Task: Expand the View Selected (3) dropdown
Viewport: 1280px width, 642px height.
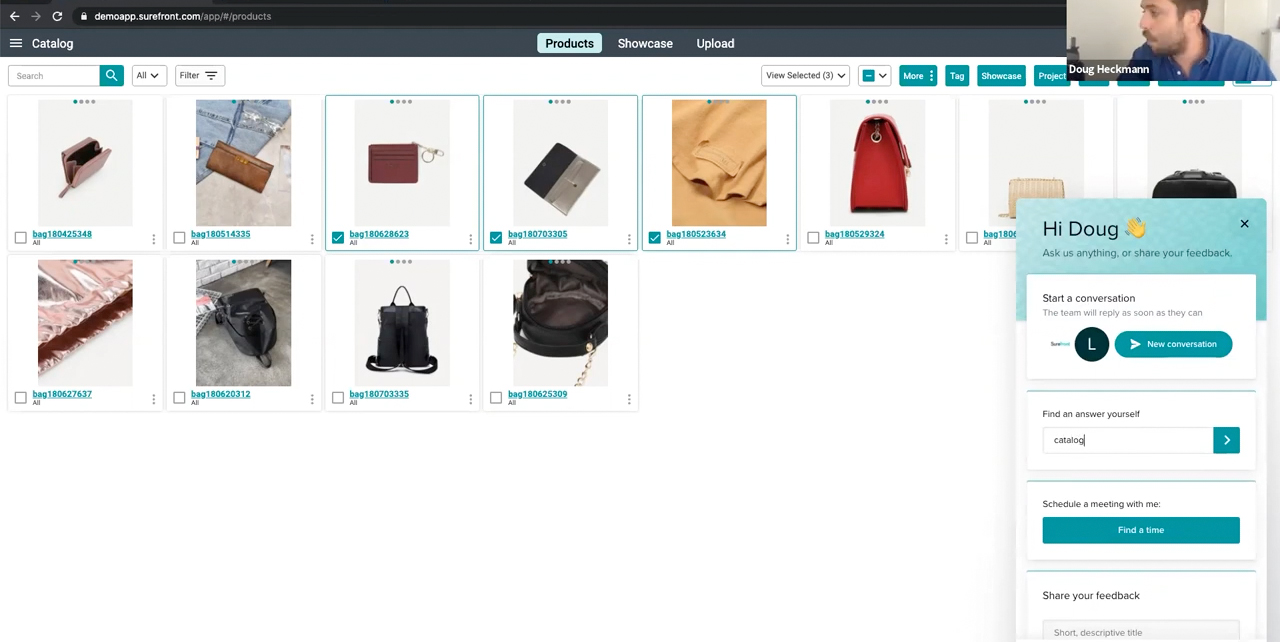Action: [805, 75]
